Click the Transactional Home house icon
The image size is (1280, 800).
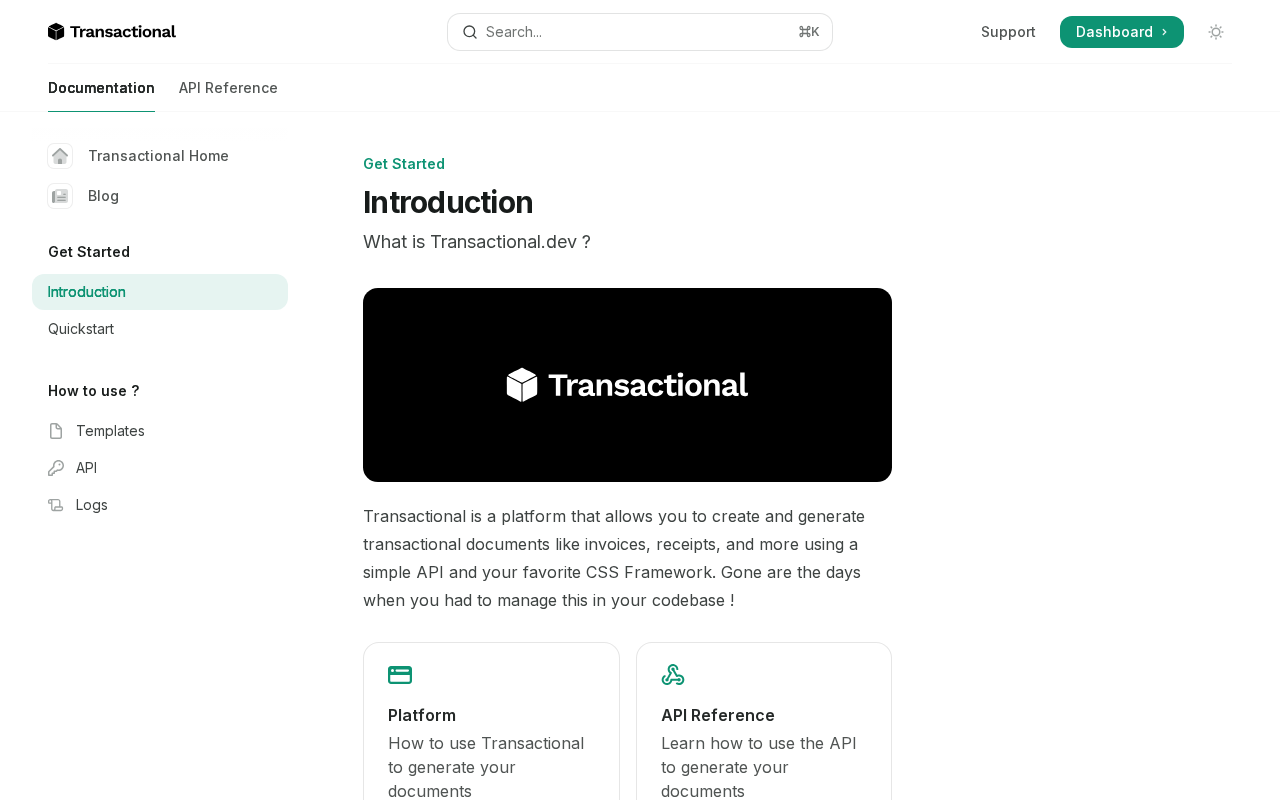(60, 156)
